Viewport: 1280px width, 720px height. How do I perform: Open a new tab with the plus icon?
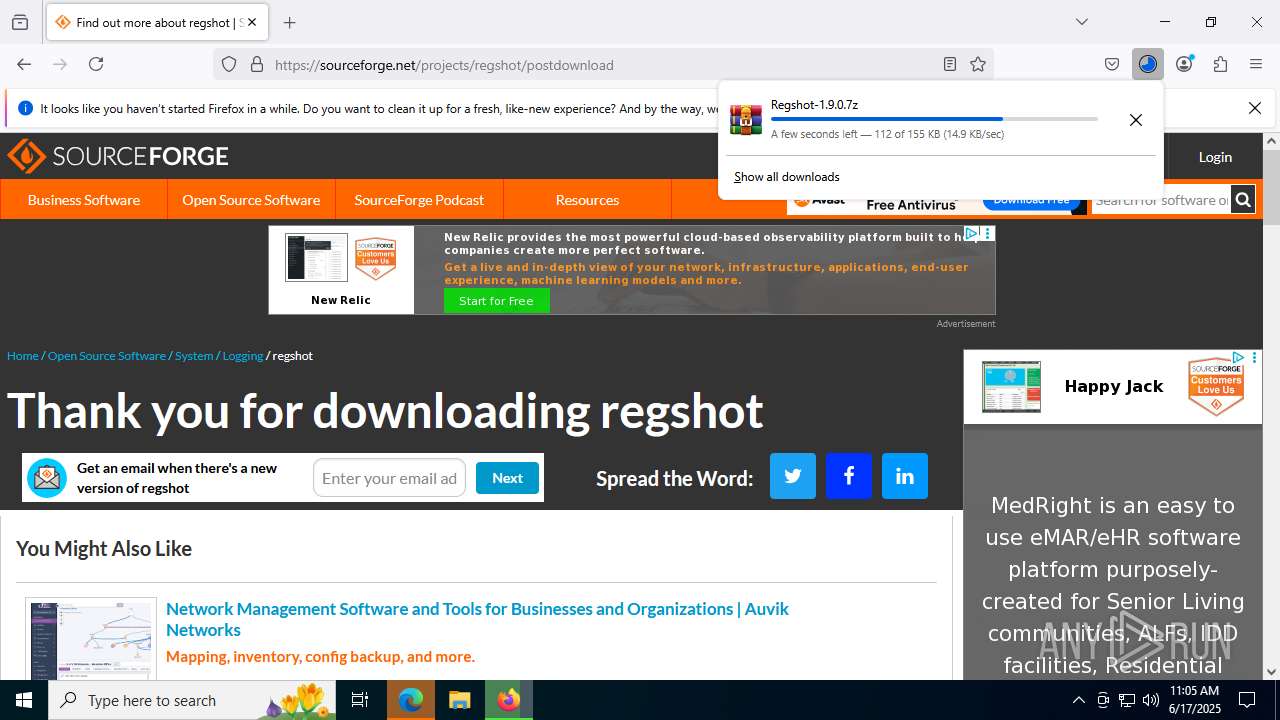290,22
